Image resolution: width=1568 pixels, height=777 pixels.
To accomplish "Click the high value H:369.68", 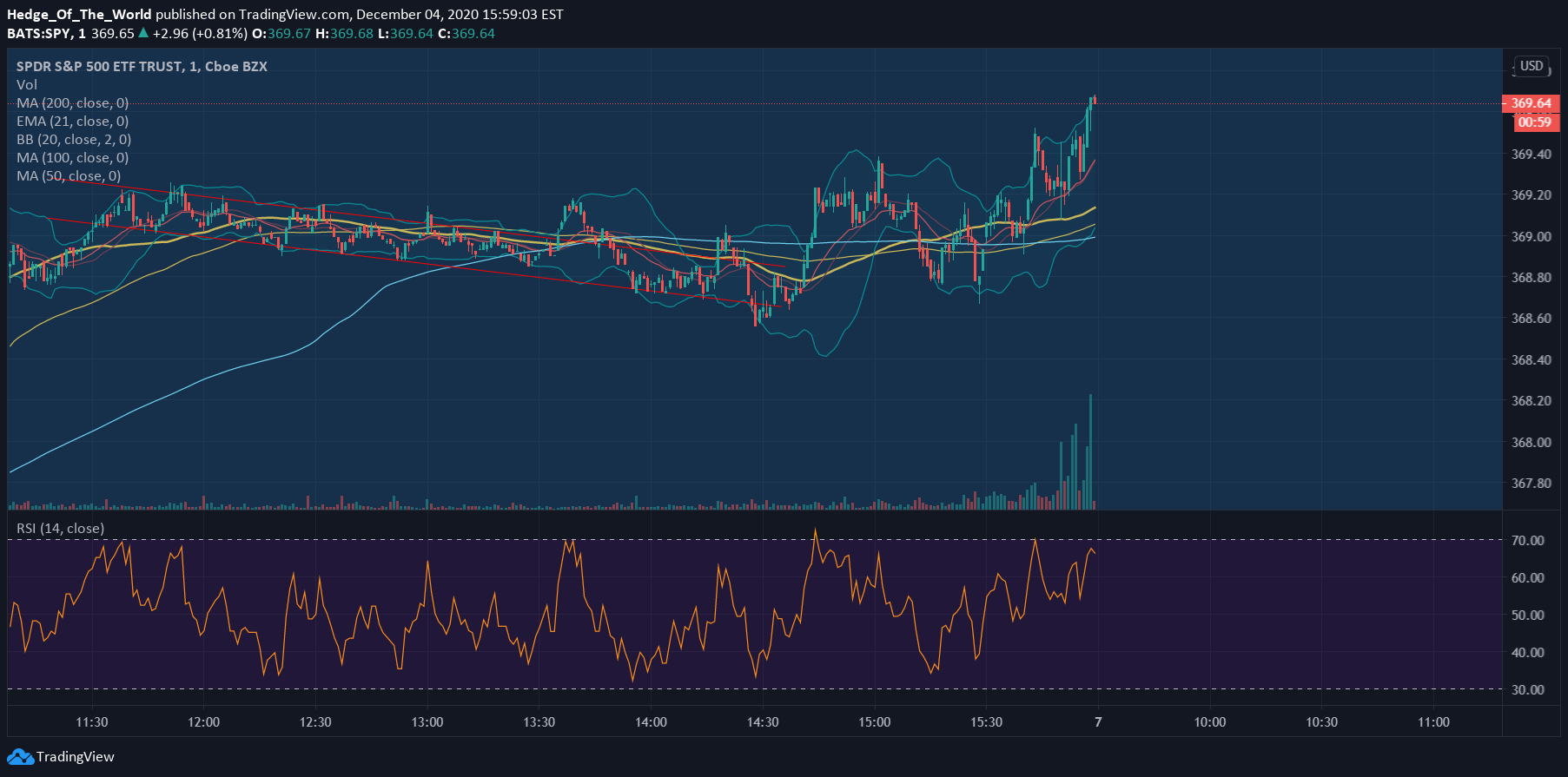I will click(x=344, y=34).
